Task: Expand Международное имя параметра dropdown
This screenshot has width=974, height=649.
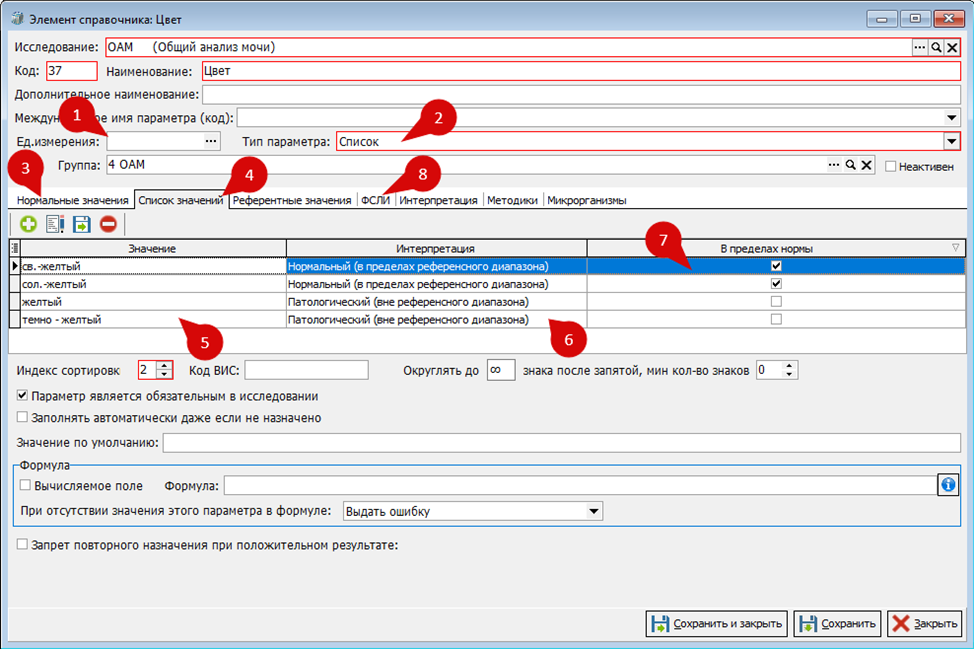Action: click(x=951, y=117)
